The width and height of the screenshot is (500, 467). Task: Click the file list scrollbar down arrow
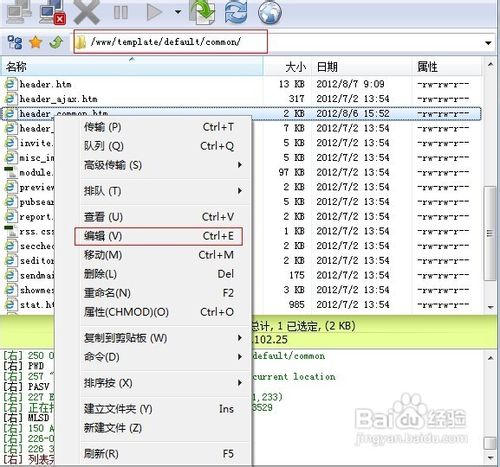490,307
